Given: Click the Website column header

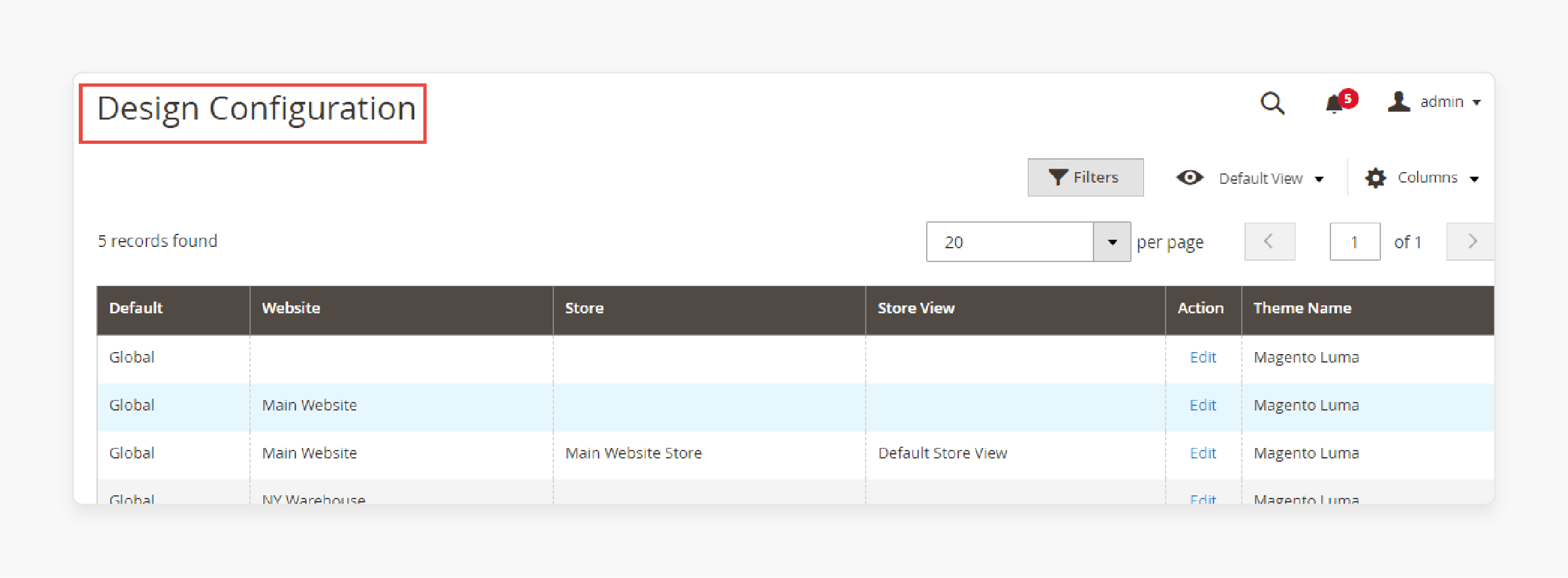Looking at the screenshot, I should [x=401, y=309].
